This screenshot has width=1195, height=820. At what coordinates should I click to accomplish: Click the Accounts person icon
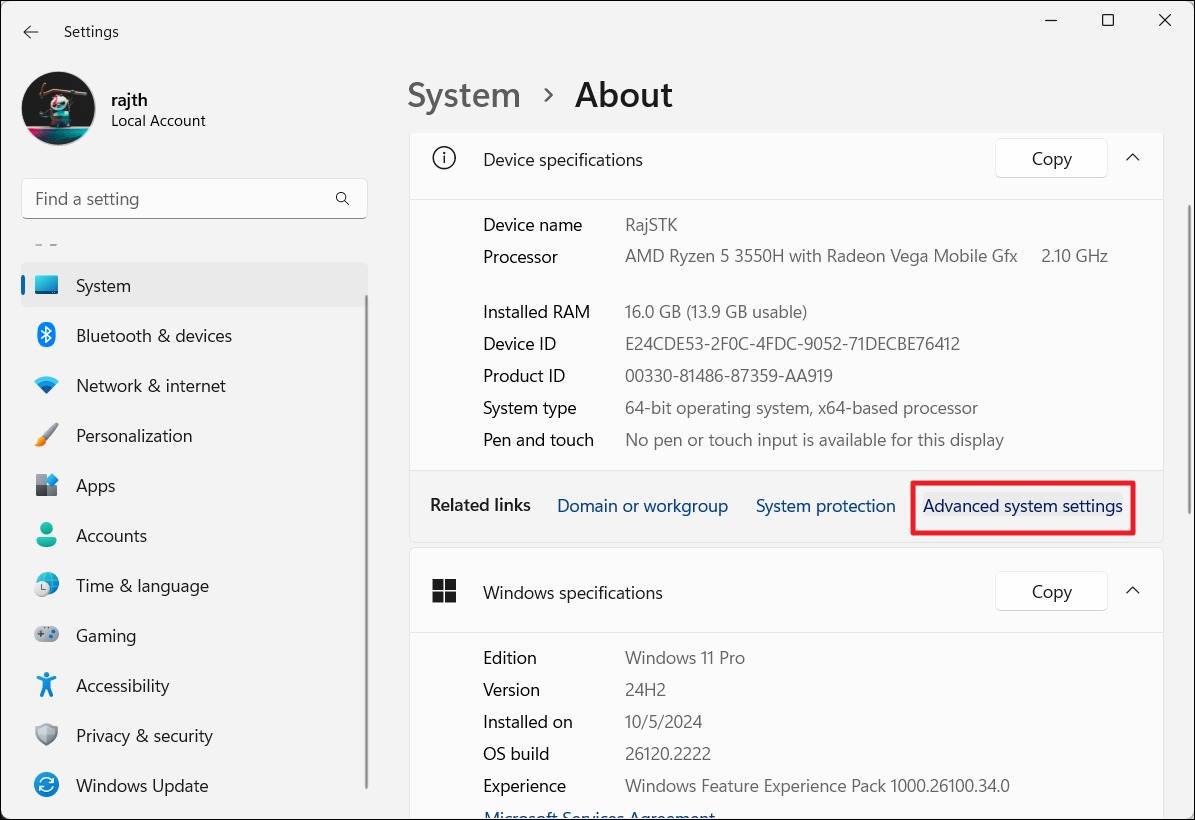46,536
